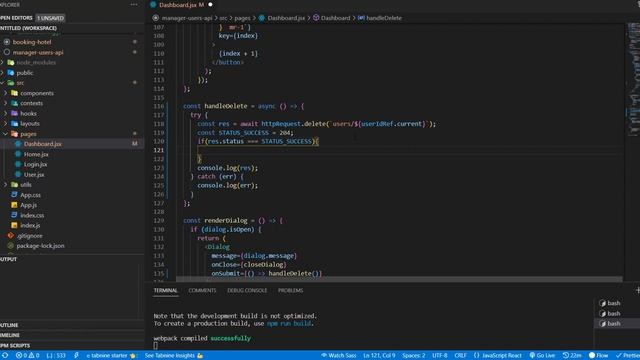This screenshot has width=640, height=360.
Task: Select the first bash terminal
Action: pos(613,303)
